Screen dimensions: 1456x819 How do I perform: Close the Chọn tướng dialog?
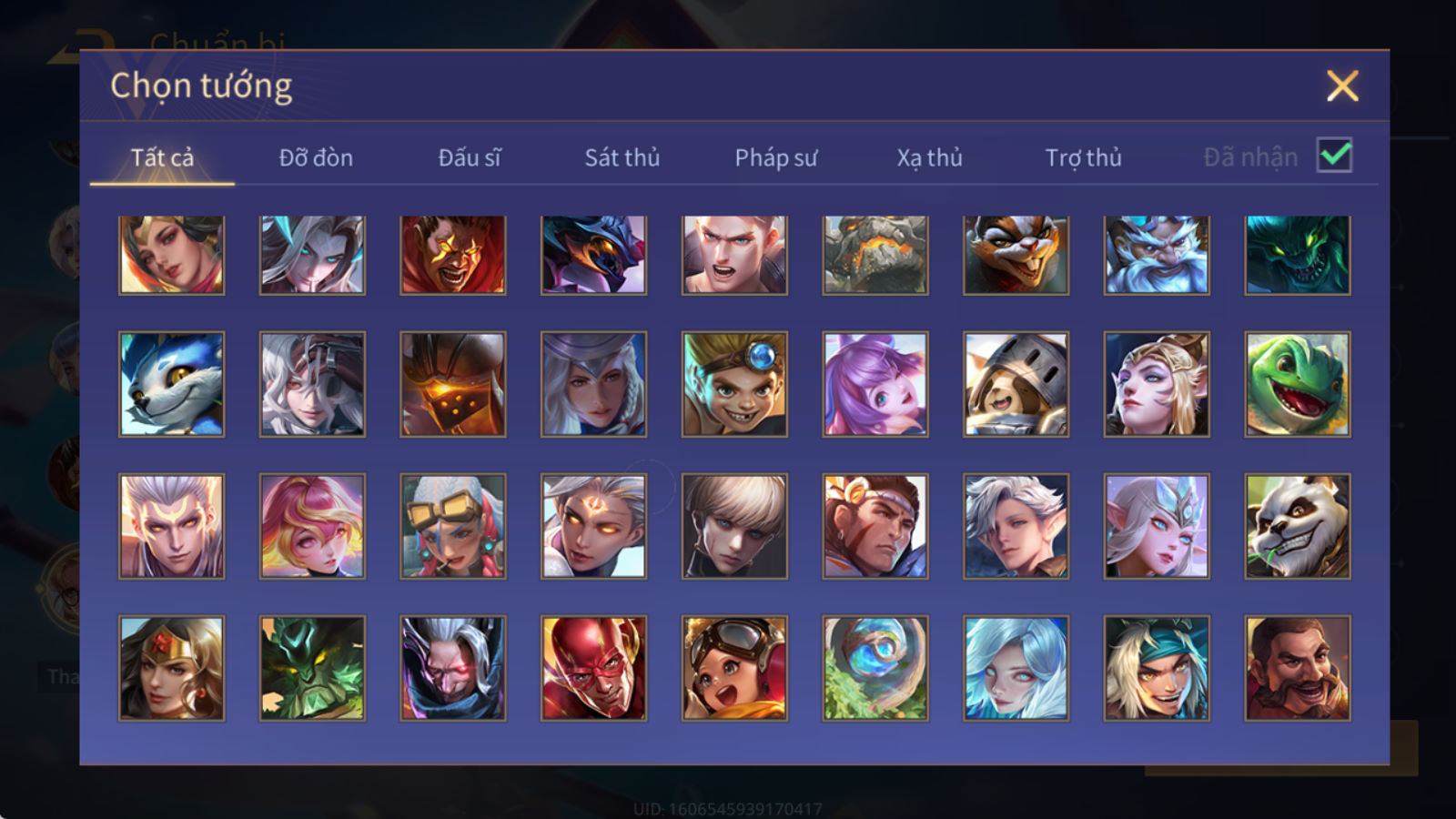coord(1342,86)
